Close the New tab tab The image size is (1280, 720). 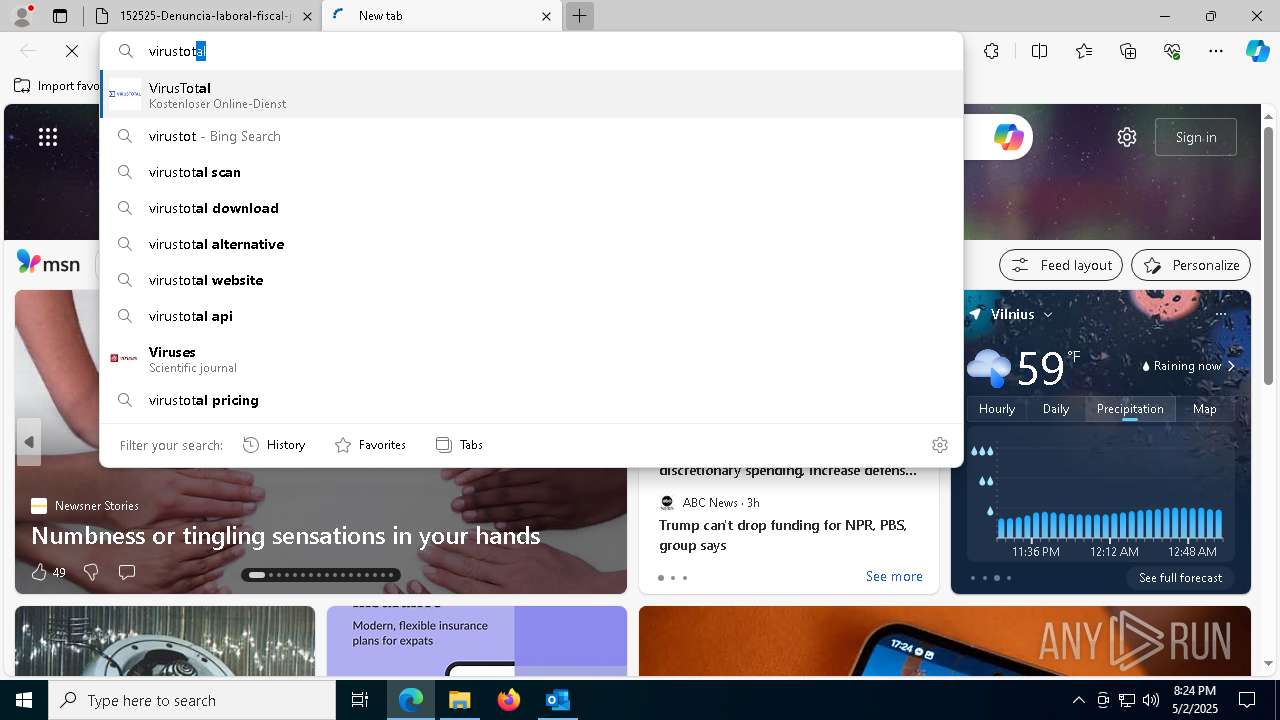(546, 16)
